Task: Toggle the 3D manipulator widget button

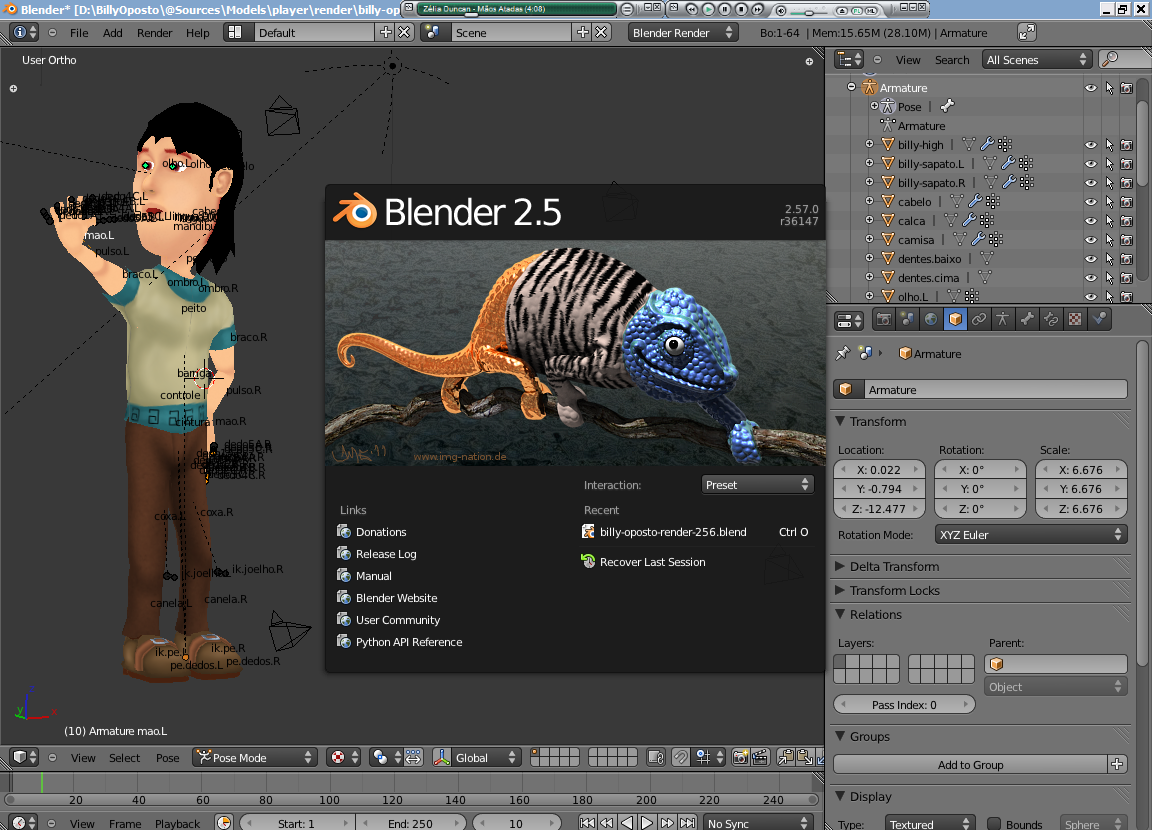Action: click(x=442, y=757)
